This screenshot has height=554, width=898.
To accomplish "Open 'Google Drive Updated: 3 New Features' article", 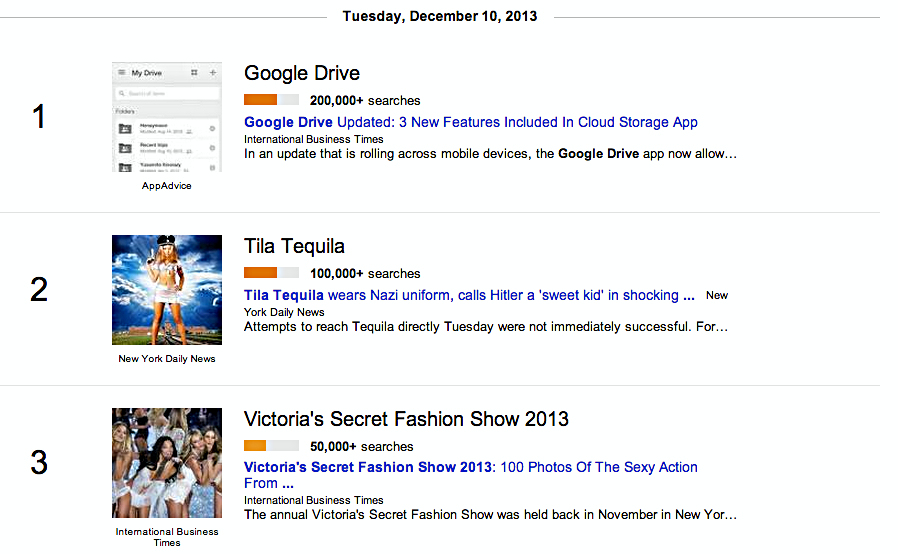I will [x=471, y=122].
